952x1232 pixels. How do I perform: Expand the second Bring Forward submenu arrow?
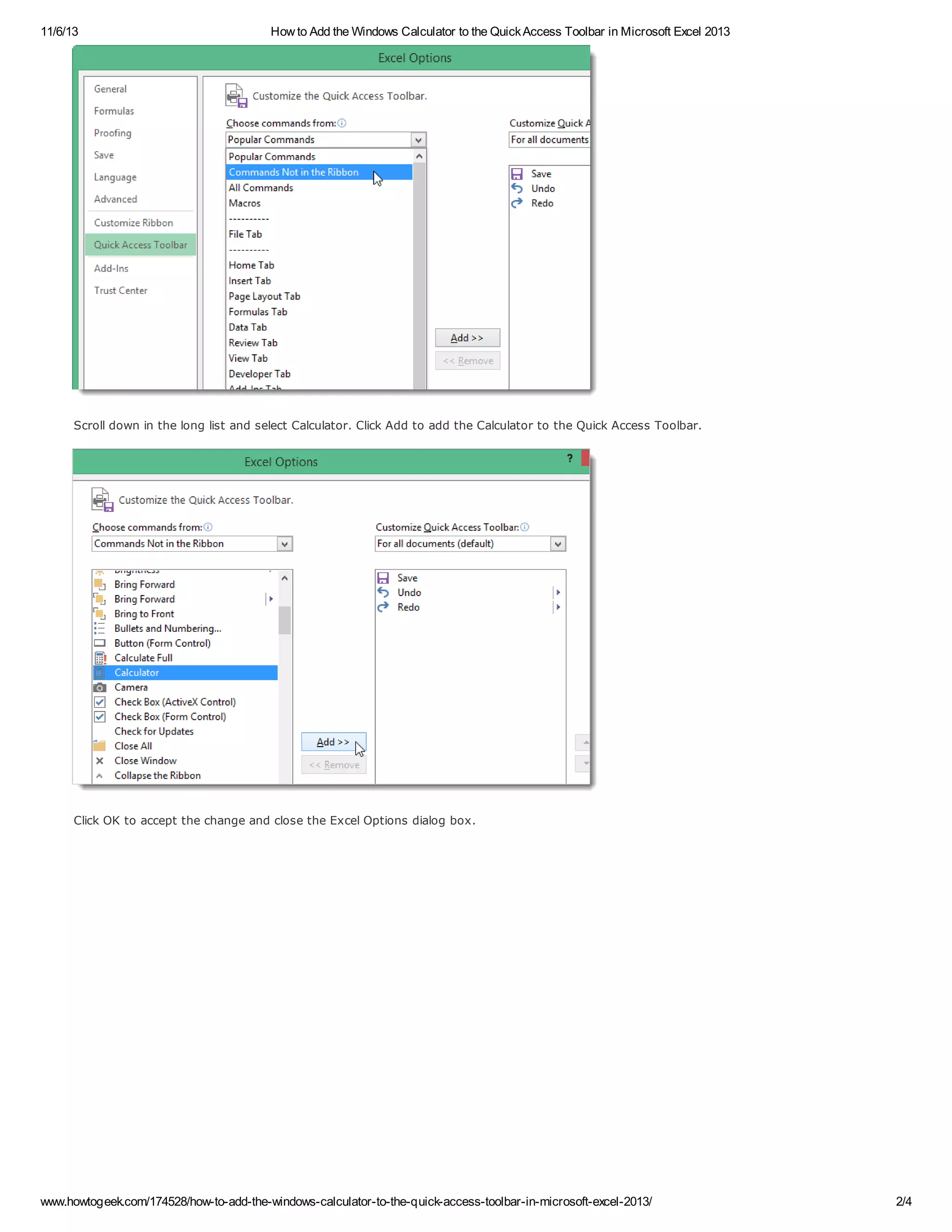tap(271, 599)
